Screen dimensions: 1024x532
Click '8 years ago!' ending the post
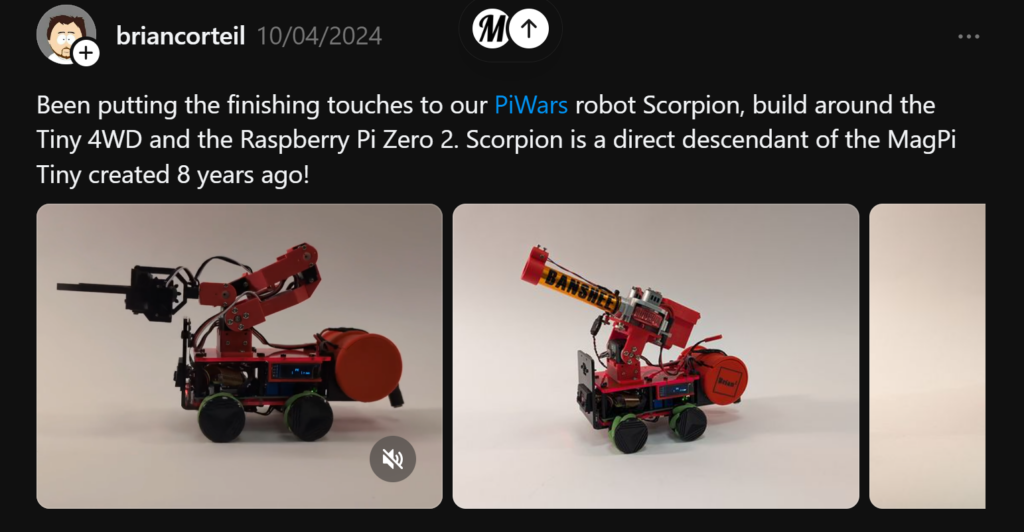[242, 175]
